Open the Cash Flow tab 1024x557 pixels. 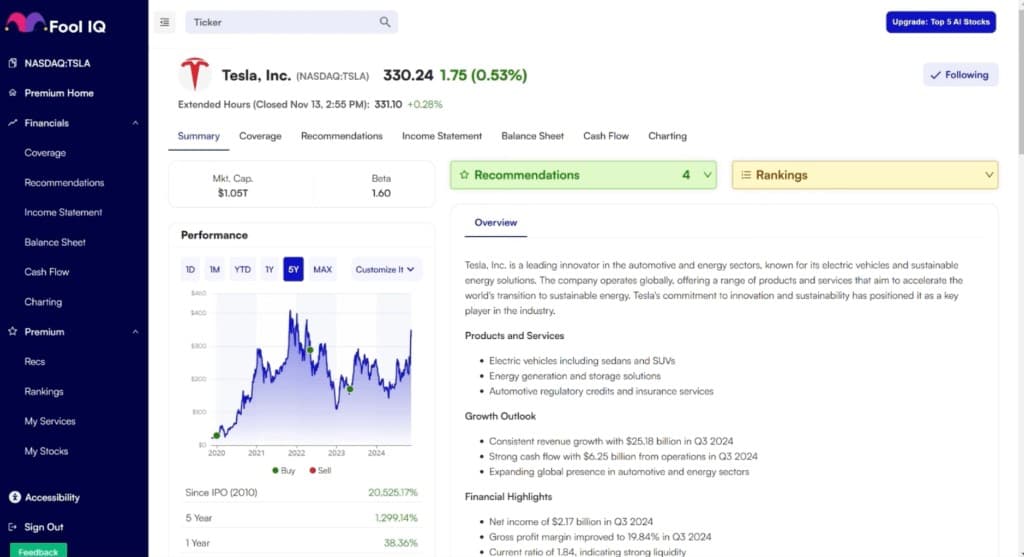[606, 136]
